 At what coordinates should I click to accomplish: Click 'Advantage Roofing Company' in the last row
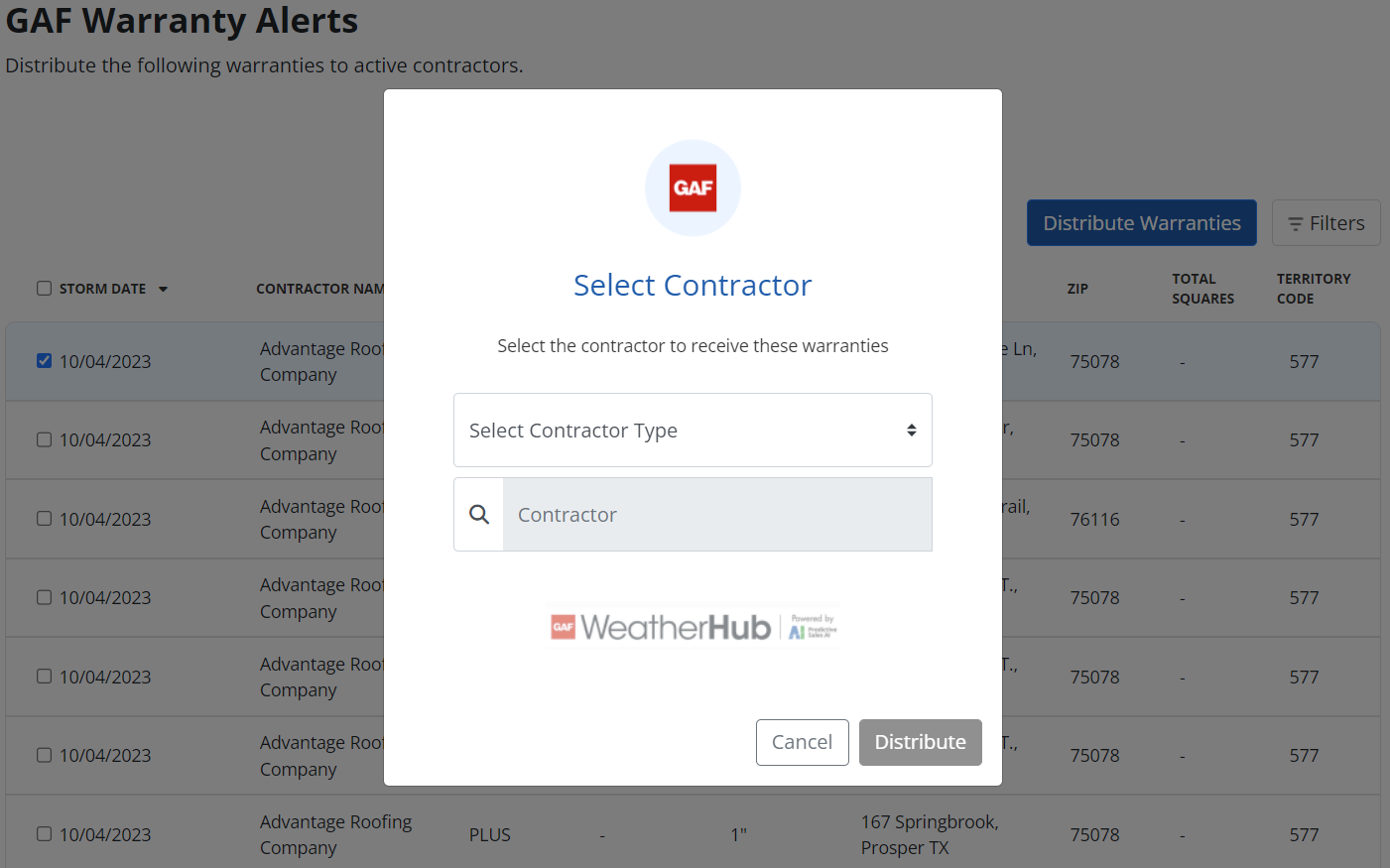(335, 834)
